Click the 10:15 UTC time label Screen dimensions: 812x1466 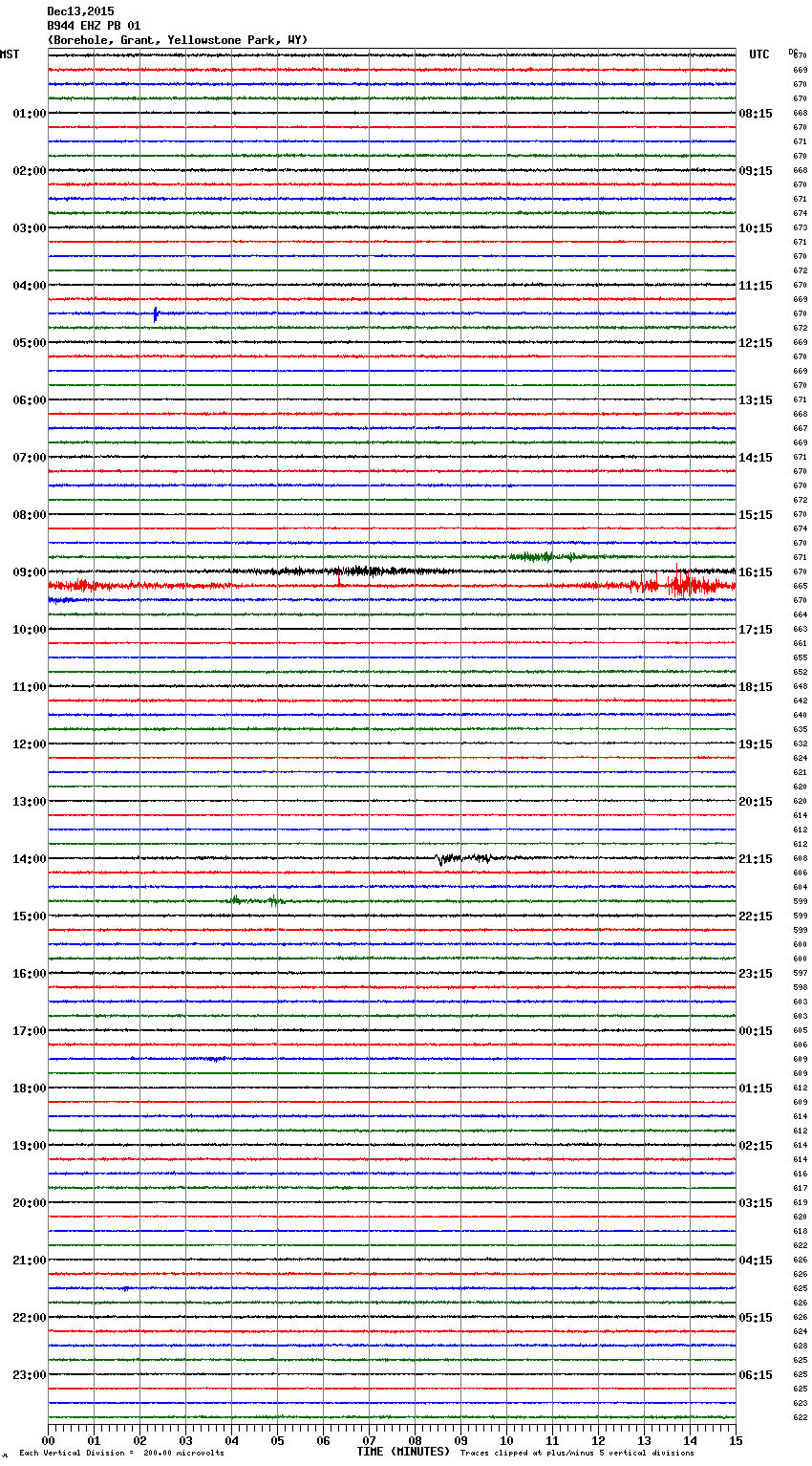click(756, 228)
